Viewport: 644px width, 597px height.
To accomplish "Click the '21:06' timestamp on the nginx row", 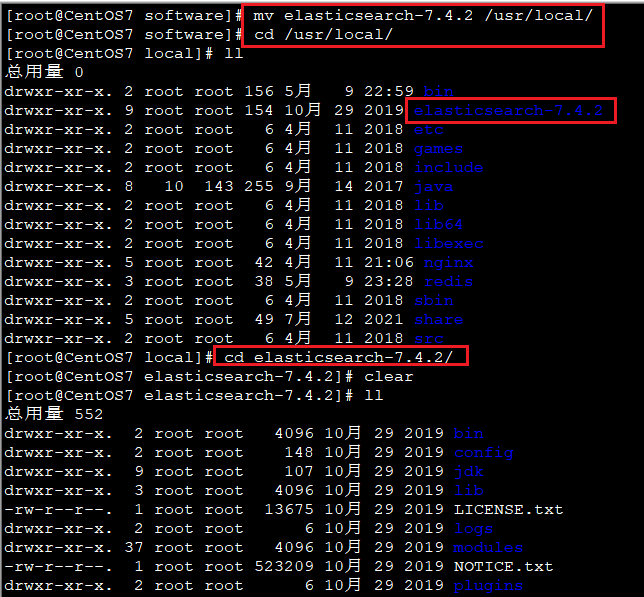I will tap(389, 263).
